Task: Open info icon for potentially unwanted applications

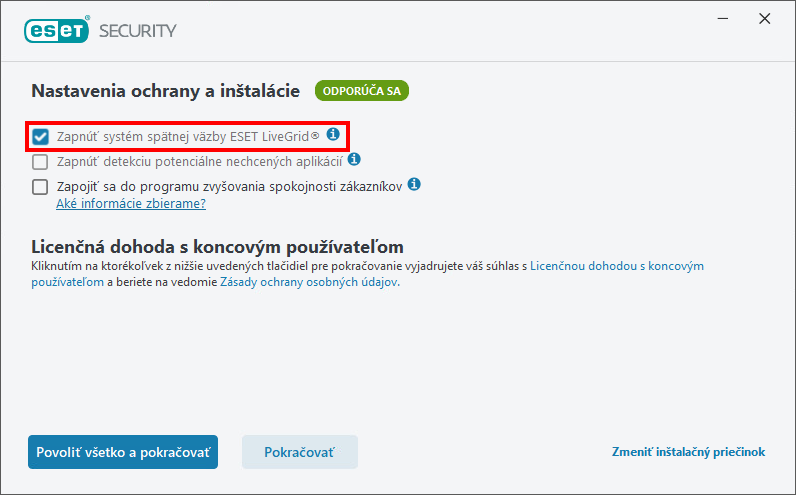Action: (x=354, y=159)
